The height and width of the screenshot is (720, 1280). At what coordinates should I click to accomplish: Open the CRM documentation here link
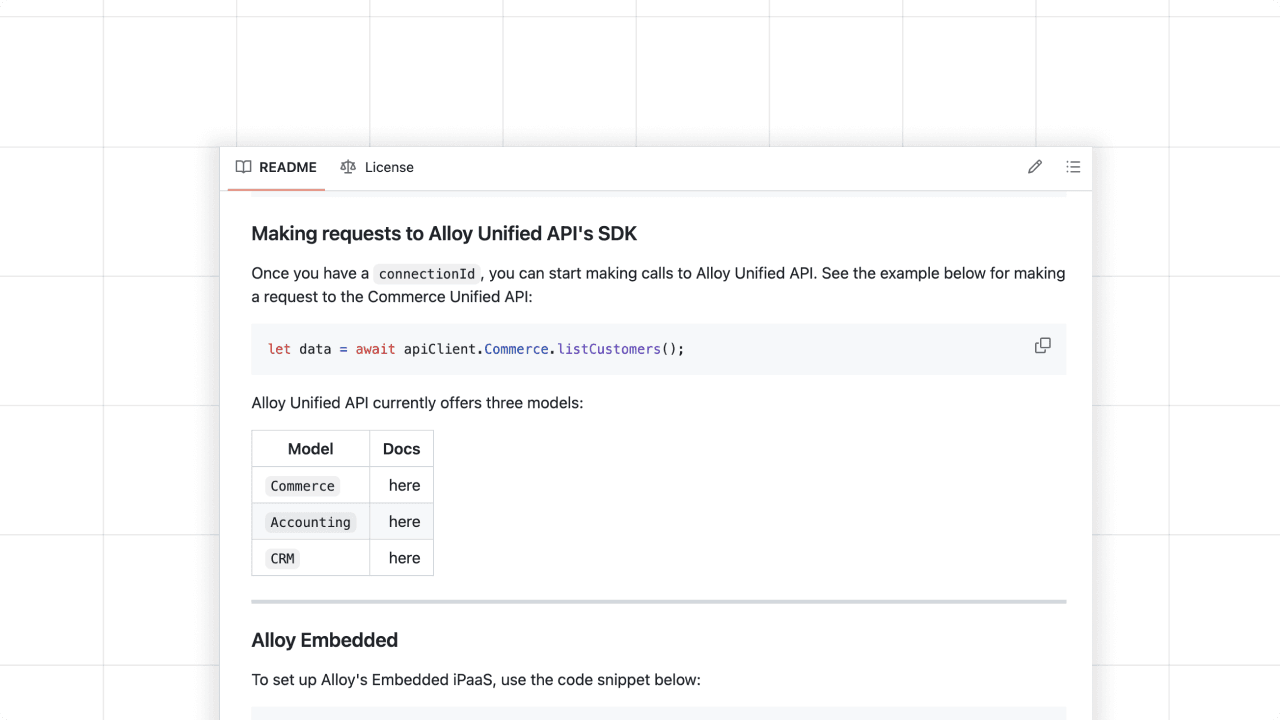point(404,557)
